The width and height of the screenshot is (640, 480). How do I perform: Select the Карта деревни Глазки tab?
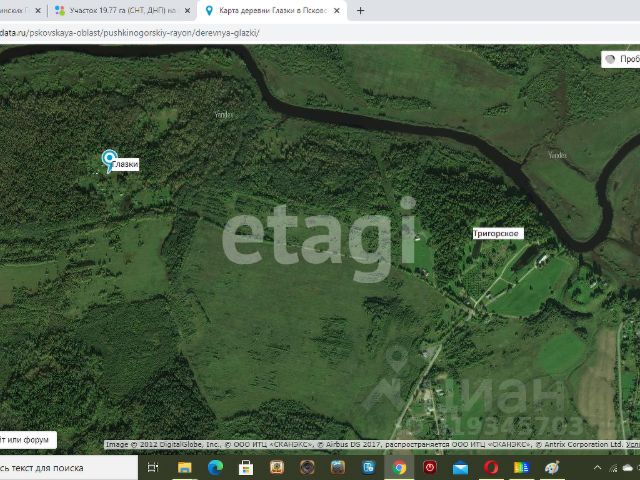coord(272,11)
